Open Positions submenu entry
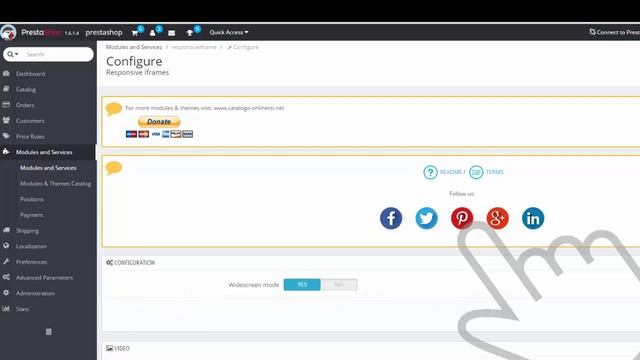This screenshot has height=360, width=640. [x=32, y=199]
